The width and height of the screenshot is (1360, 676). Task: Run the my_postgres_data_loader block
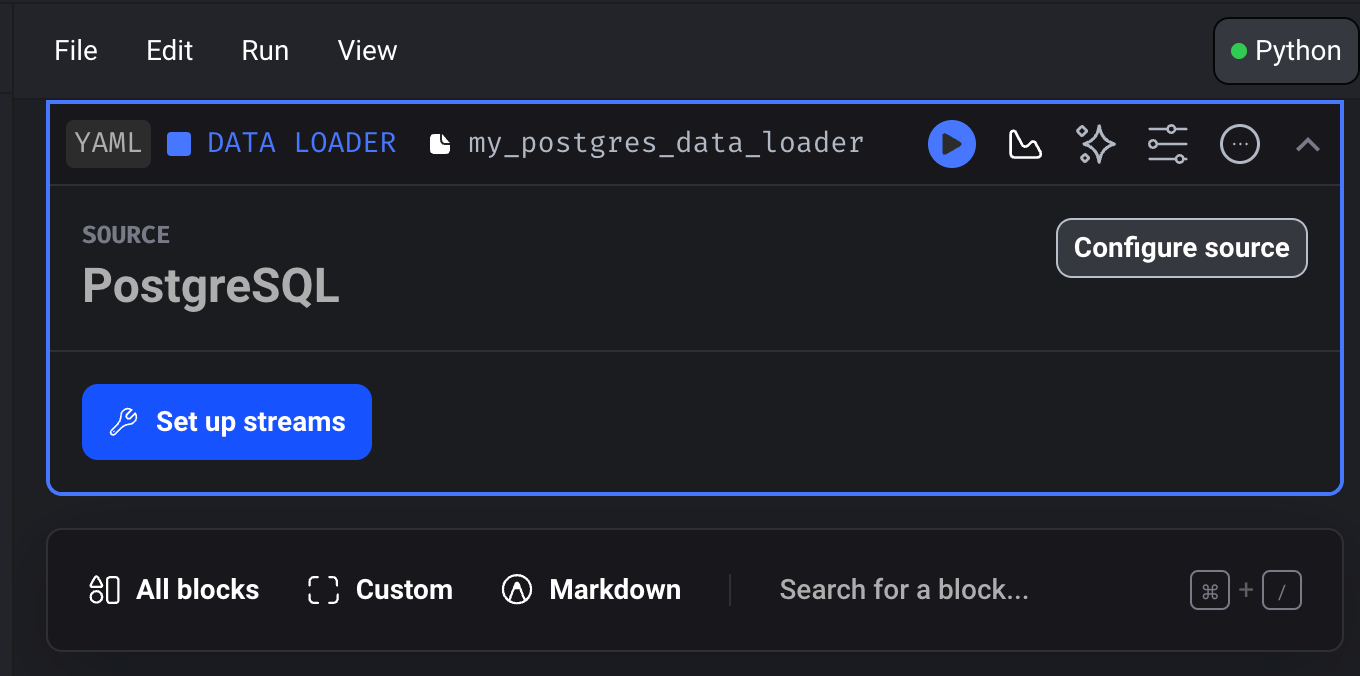tap(951, 143)
